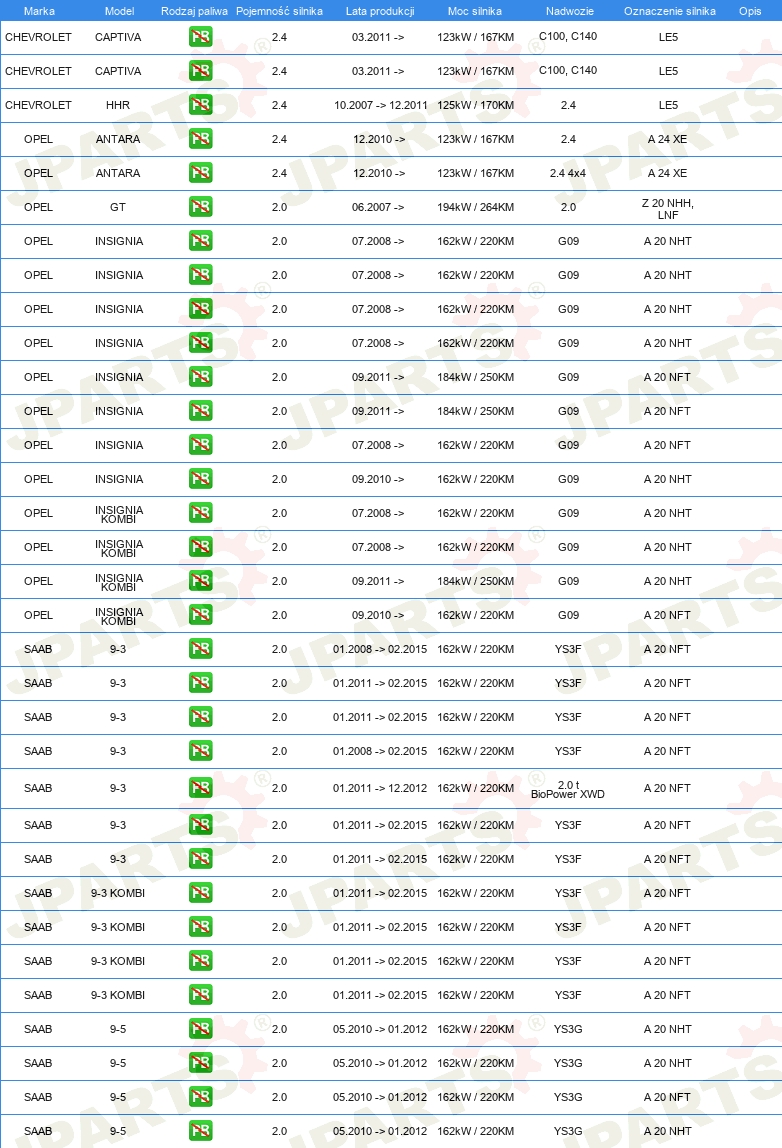Click the '06.2007 ->' production years cell
Image resolution: width=782 pixels, height=1148 pixels.
[x=378, y=207]
